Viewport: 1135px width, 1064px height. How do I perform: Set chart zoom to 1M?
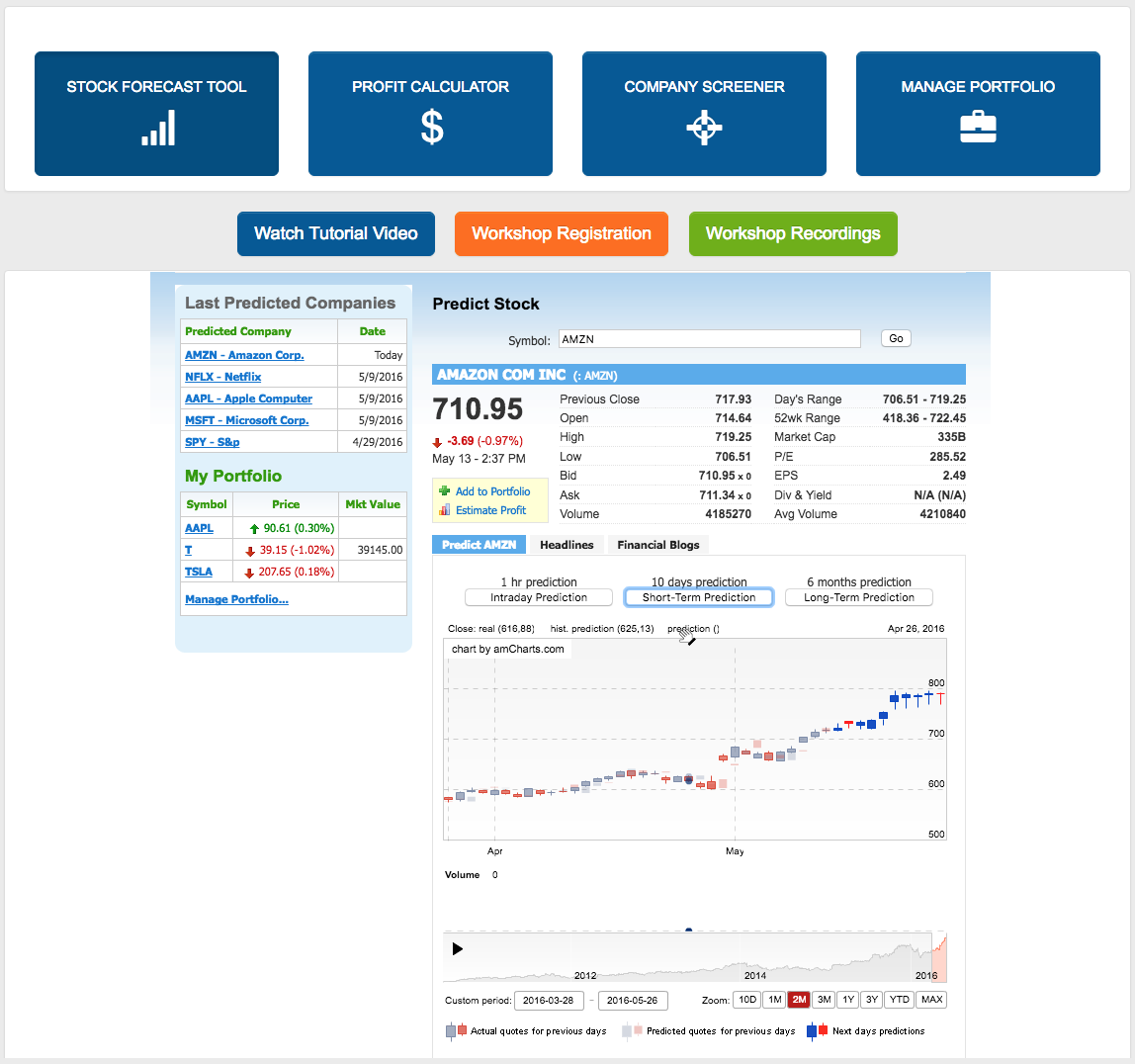pyautogui.click(x=774, y=1000)
